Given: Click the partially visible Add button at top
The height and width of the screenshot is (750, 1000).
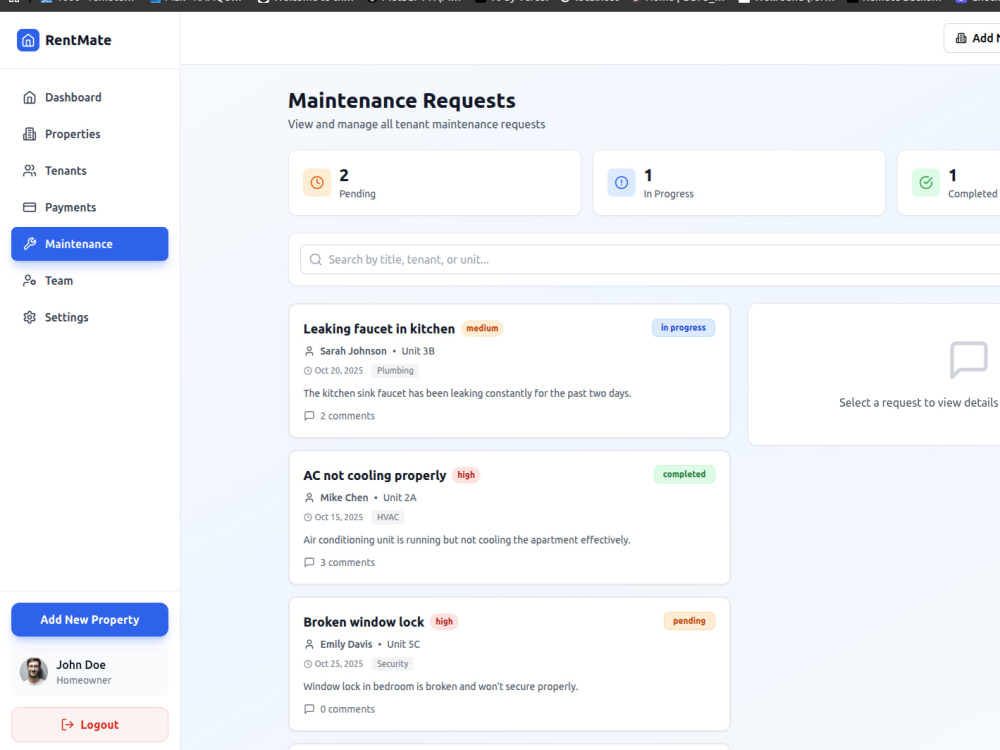Looking at the screenshot, I should (972, 38).
